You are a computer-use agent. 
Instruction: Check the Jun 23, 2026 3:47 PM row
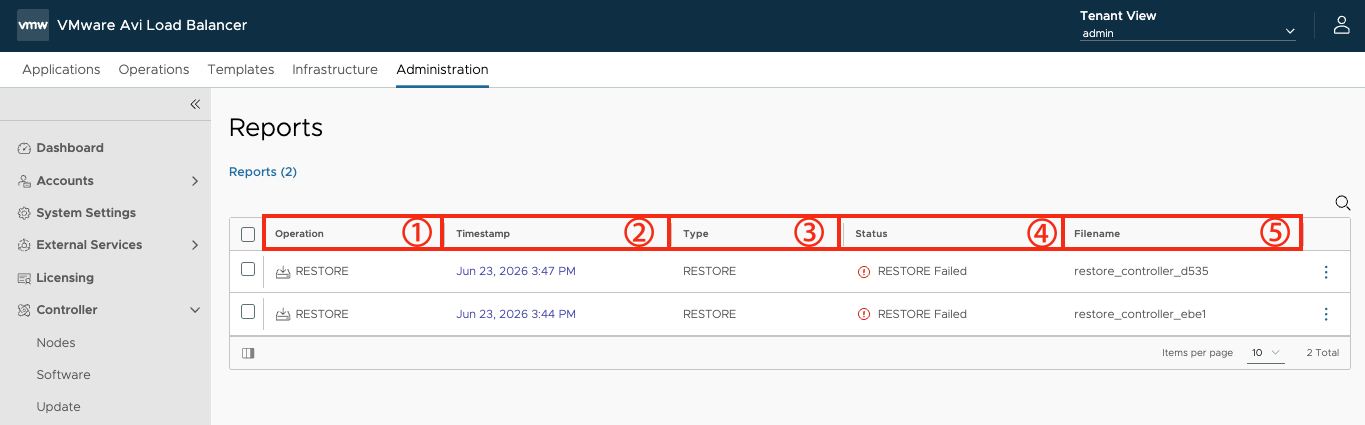point(248,269)
